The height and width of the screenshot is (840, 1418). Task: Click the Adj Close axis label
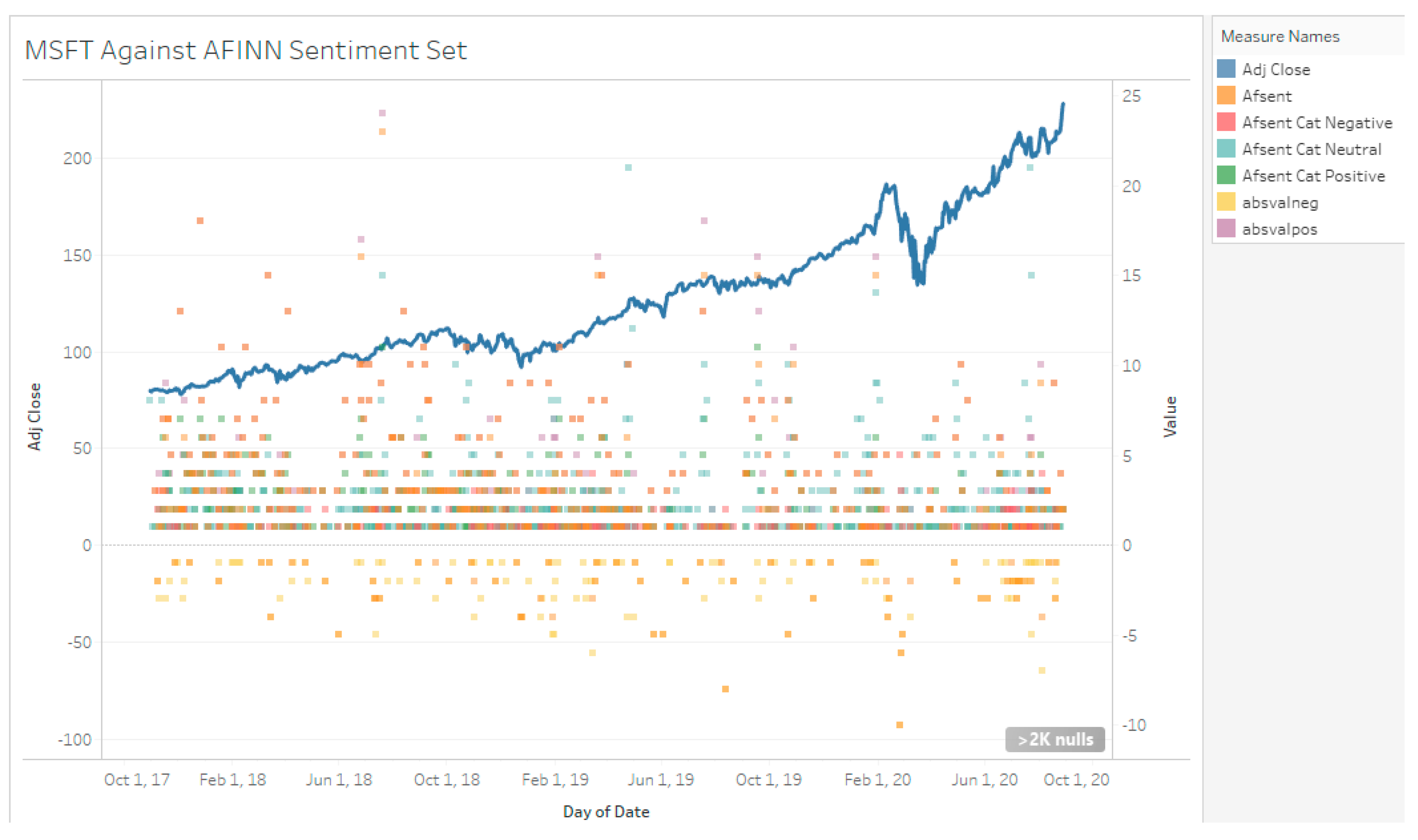click(34, 416)
